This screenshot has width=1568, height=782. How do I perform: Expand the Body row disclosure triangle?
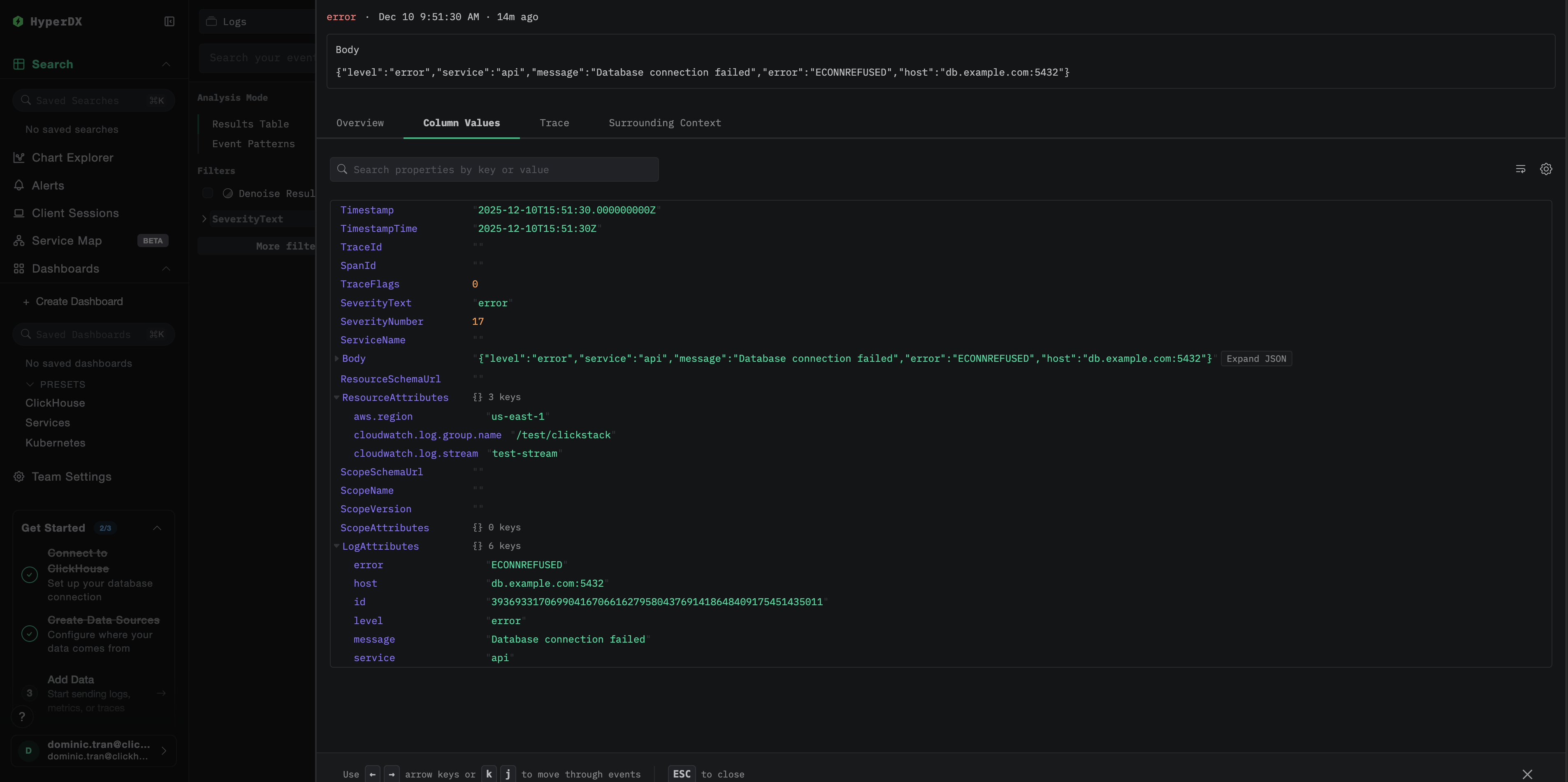[x=336, y=359]
